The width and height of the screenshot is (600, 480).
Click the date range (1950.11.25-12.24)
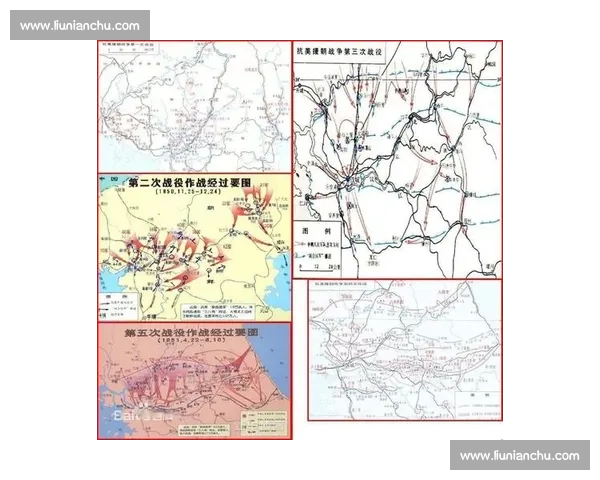click(189, 191)
